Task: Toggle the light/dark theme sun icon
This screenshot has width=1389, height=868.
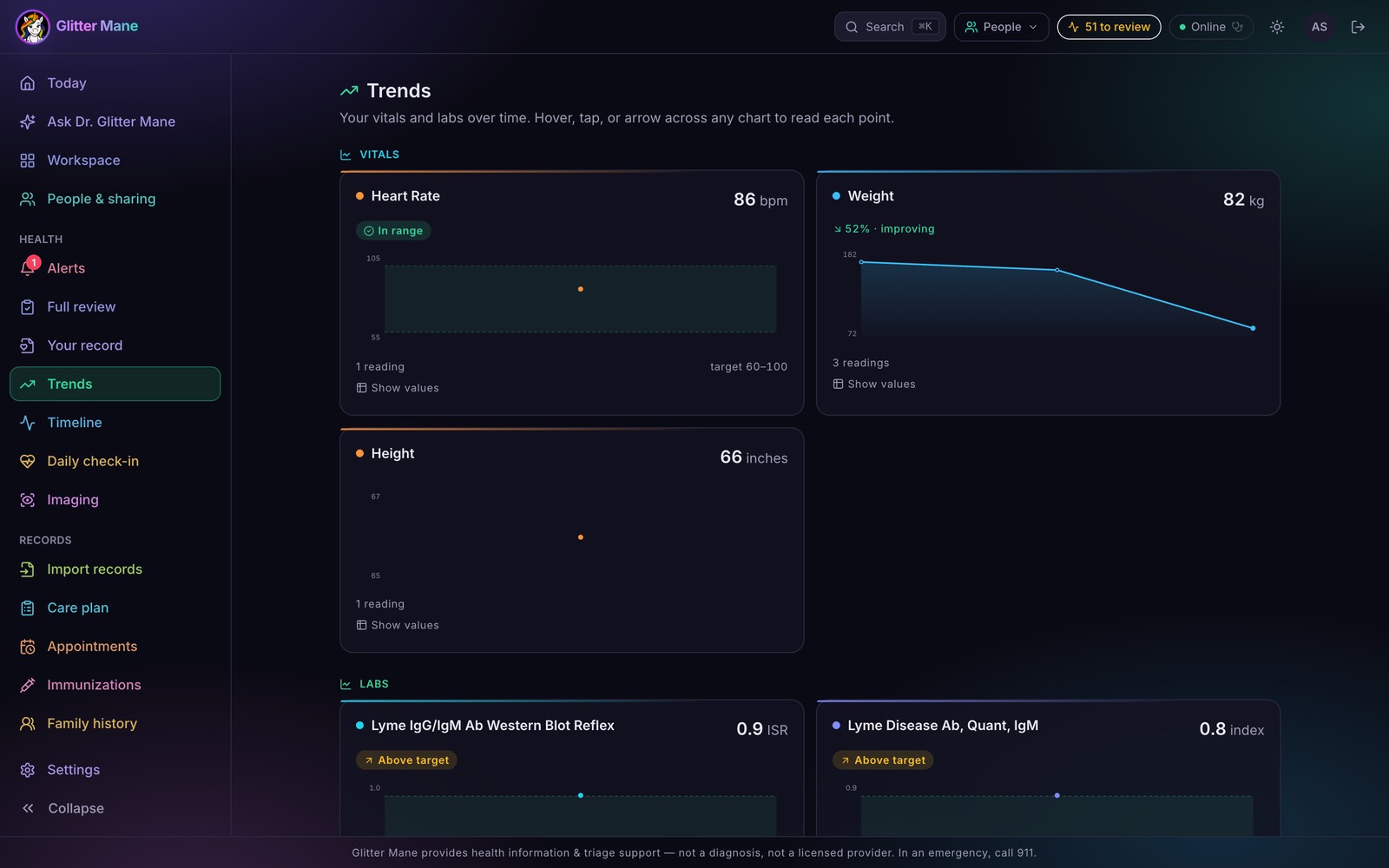Action: pos(1277,27)
